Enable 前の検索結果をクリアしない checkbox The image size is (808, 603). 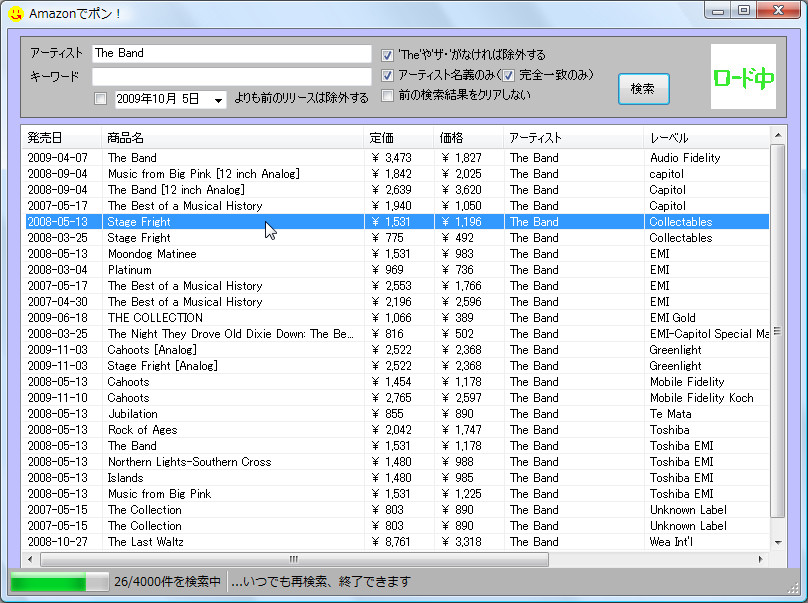[x=388, y=95]
